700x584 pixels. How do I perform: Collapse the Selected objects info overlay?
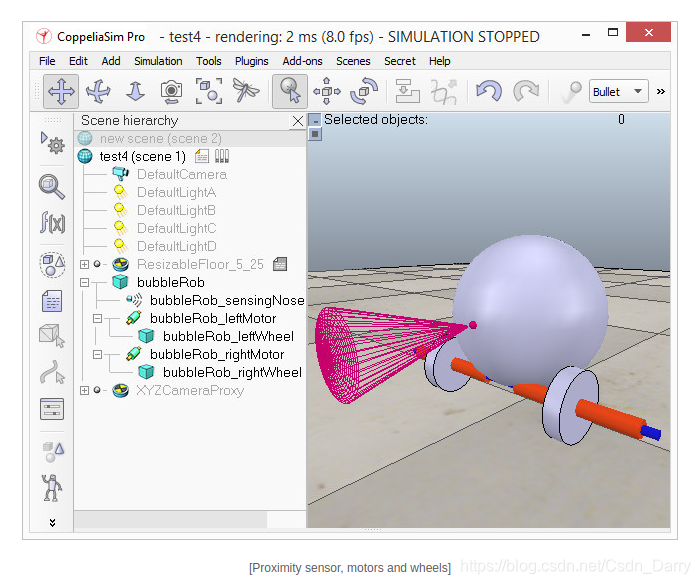pos(315,120)
